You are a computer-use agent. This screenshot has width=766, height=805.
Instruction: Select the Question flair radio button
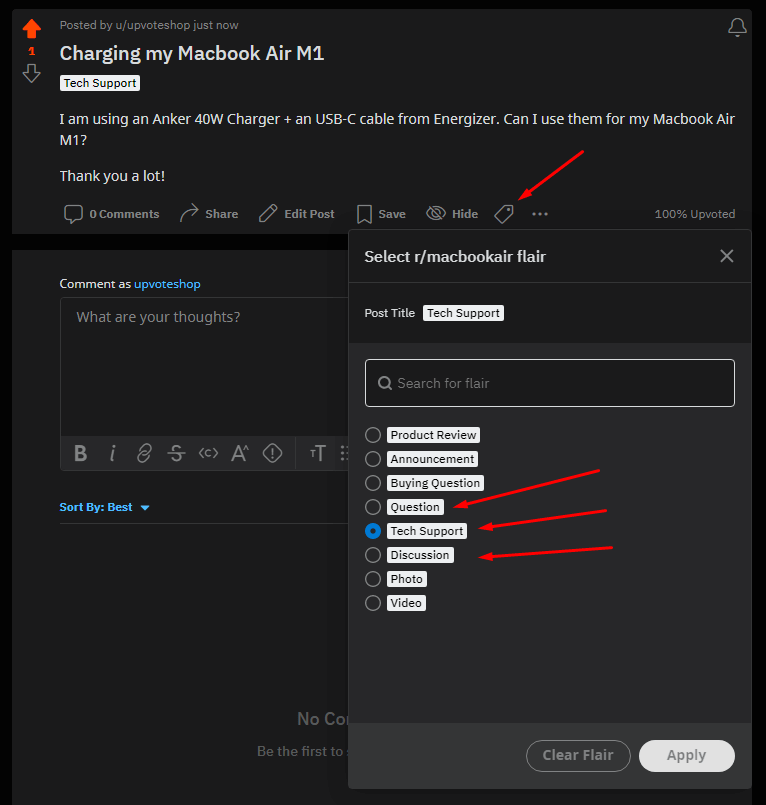[373, 507]
